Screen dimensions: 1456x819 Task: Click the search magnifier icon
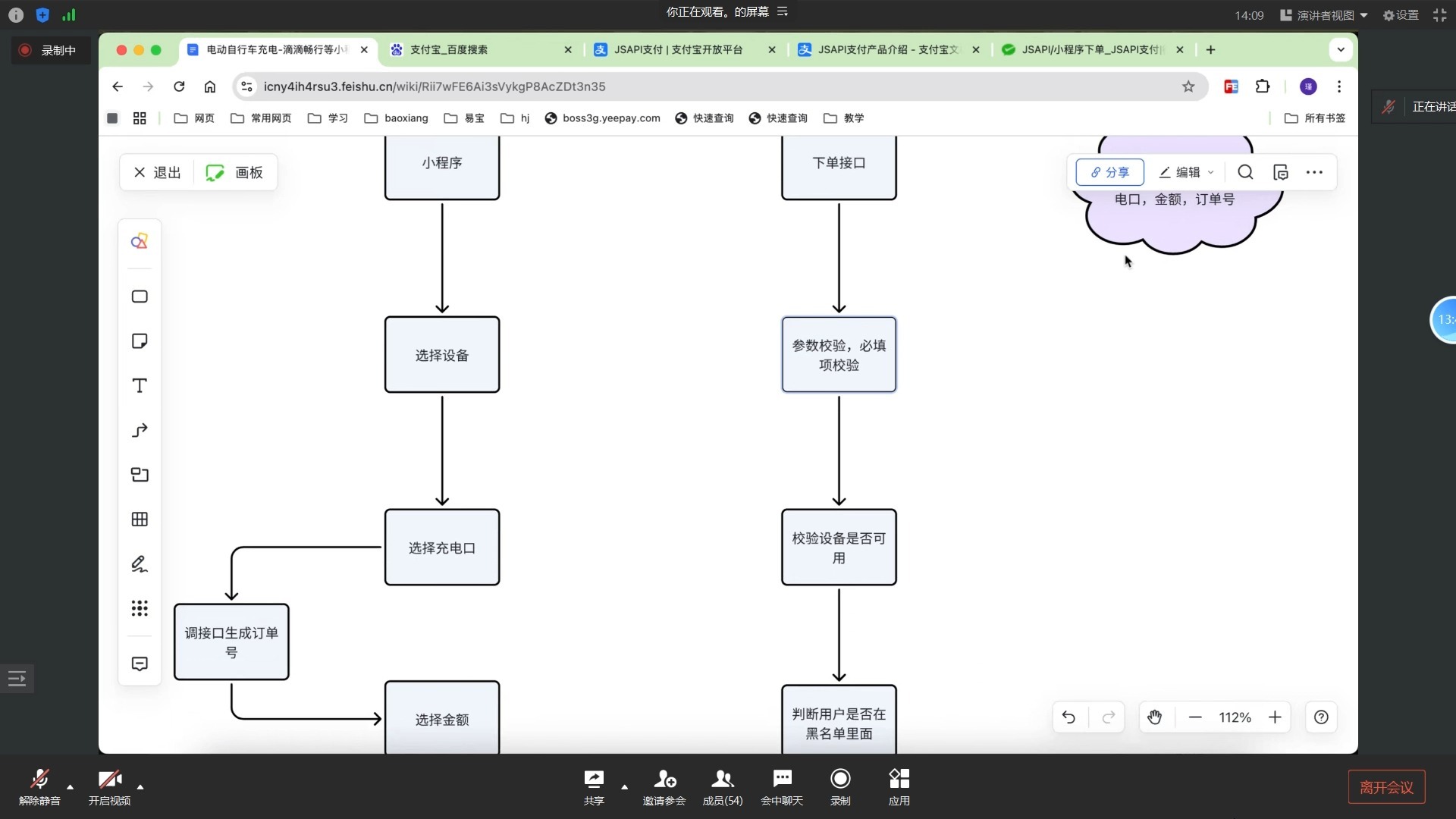(1245, 172)
